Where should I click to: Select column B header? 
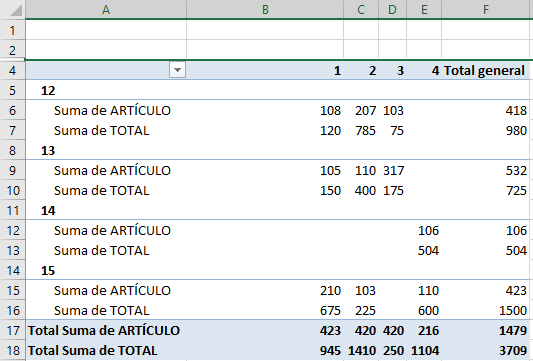[265, 10]
